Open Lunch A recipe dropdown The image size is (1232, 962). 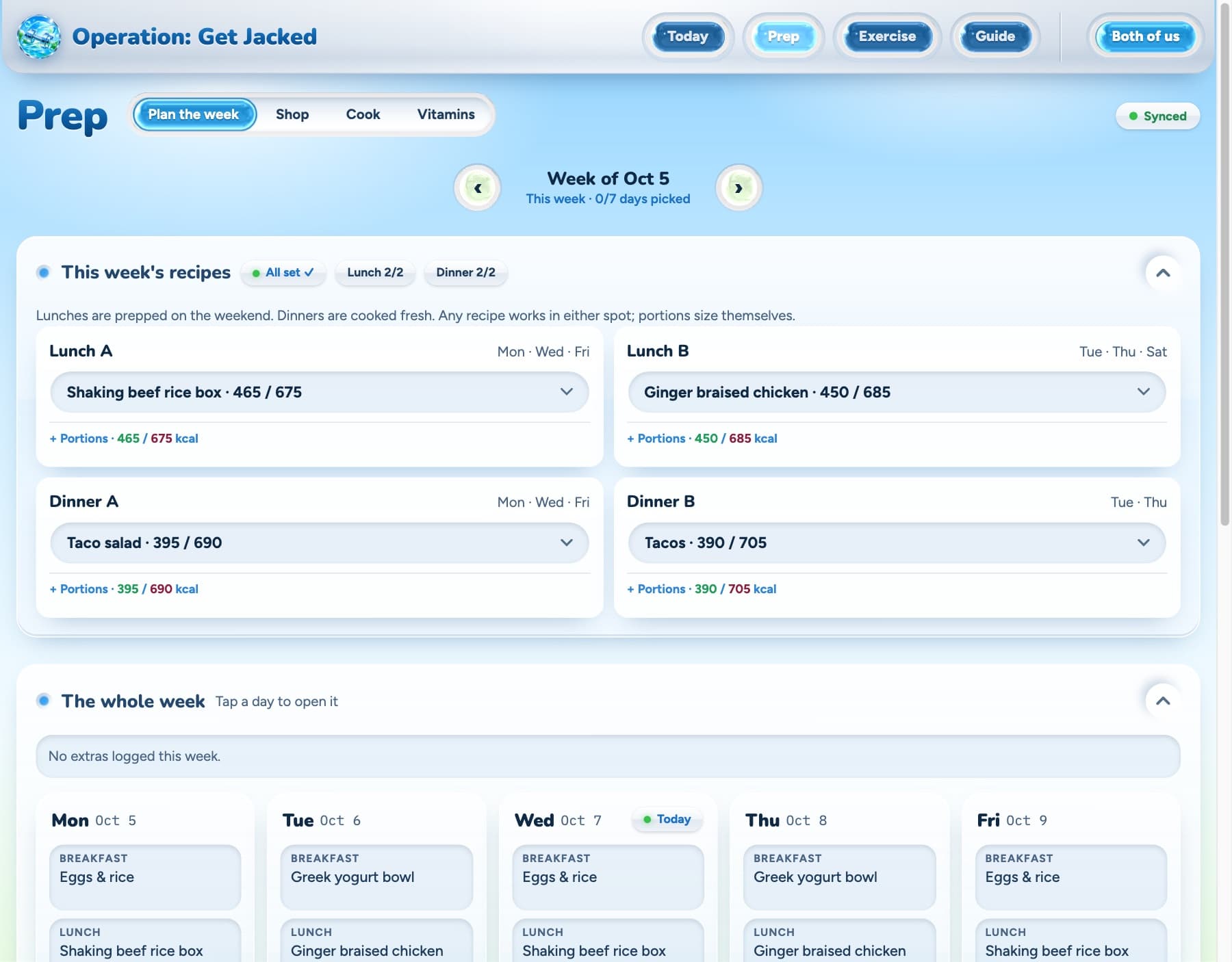click(x=320, y=392)
